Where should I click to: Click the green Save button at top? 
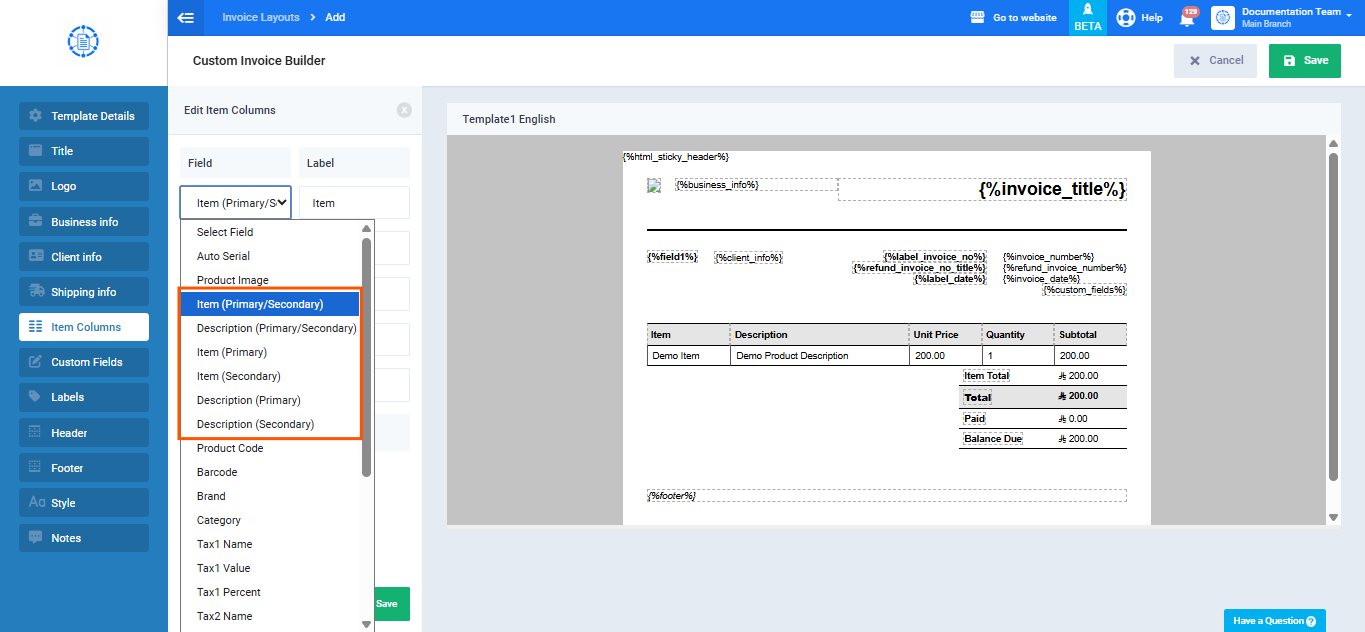coord(1305,60)
